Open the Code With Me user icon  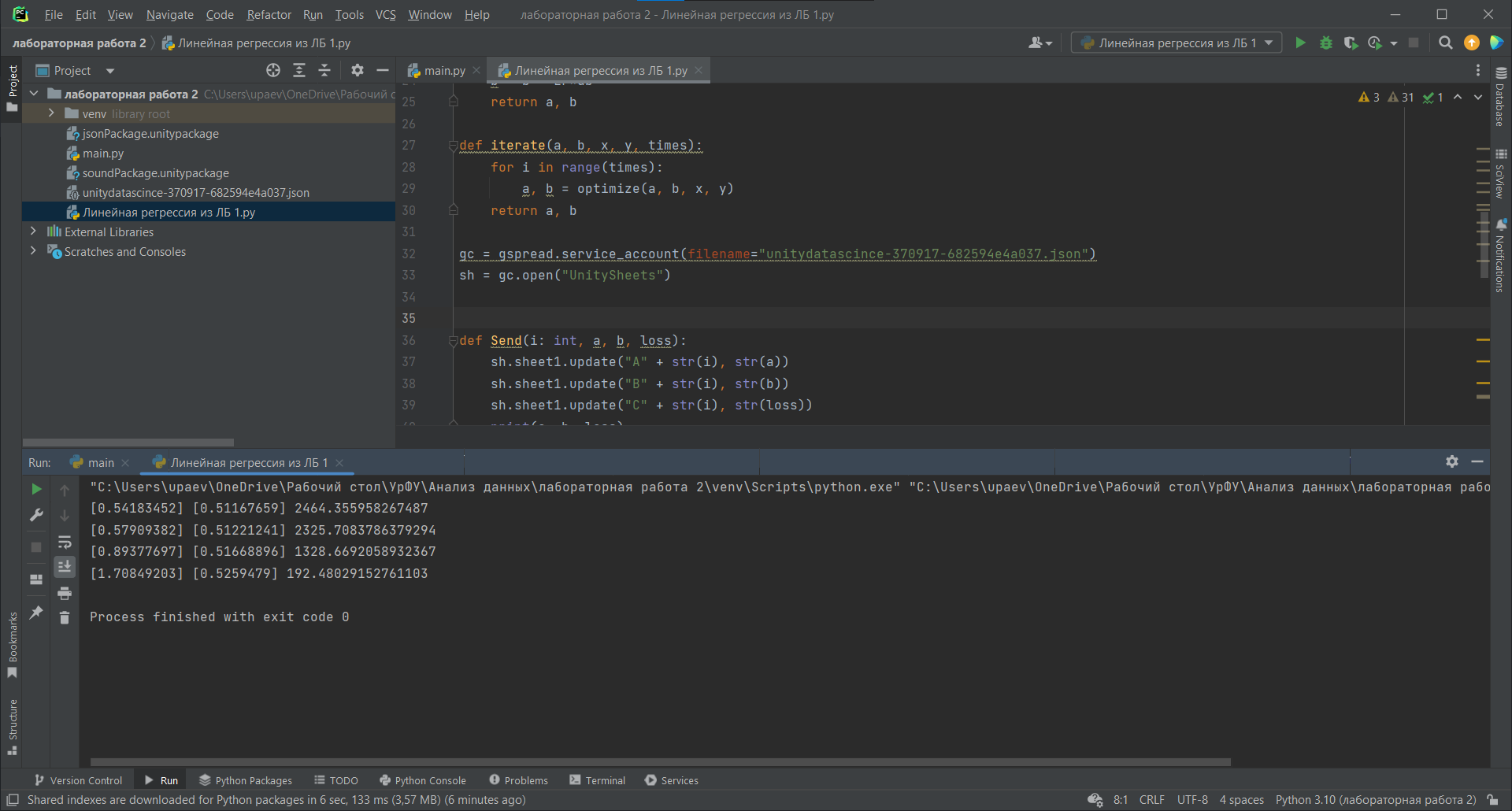coord(1036,43)
